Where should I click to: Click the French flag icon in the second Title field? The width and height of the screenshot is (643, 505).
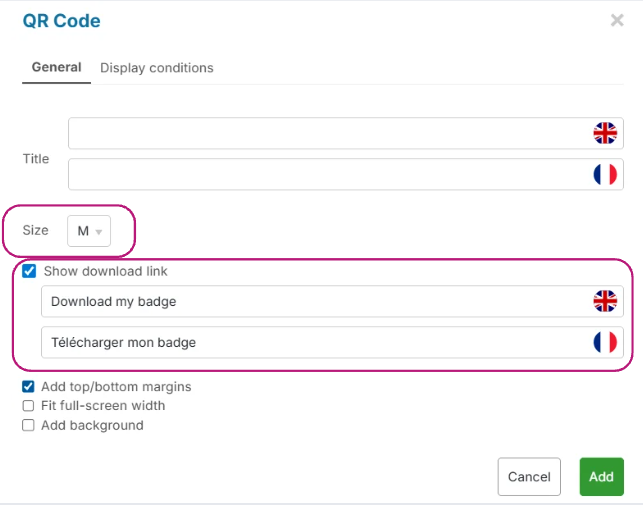605,174
